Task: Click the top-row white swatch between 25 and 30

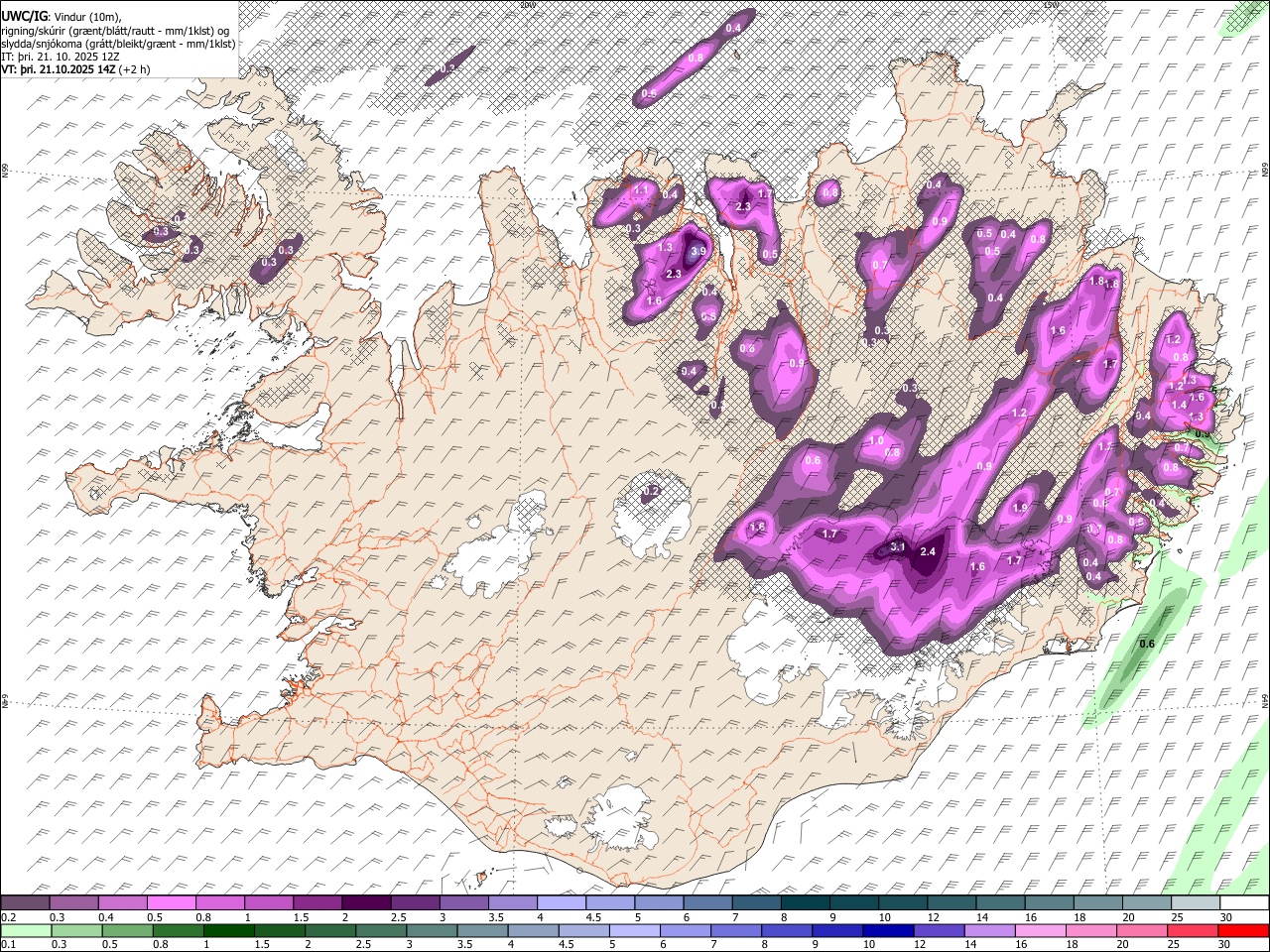Action: 1196,903
